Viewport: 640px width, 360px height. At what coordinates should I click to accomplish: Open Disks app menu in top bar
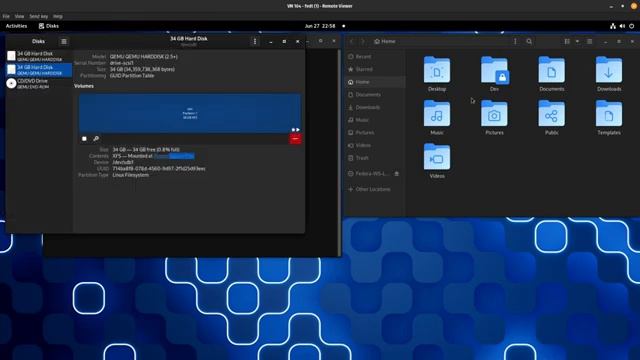click(x=49, y=26)
